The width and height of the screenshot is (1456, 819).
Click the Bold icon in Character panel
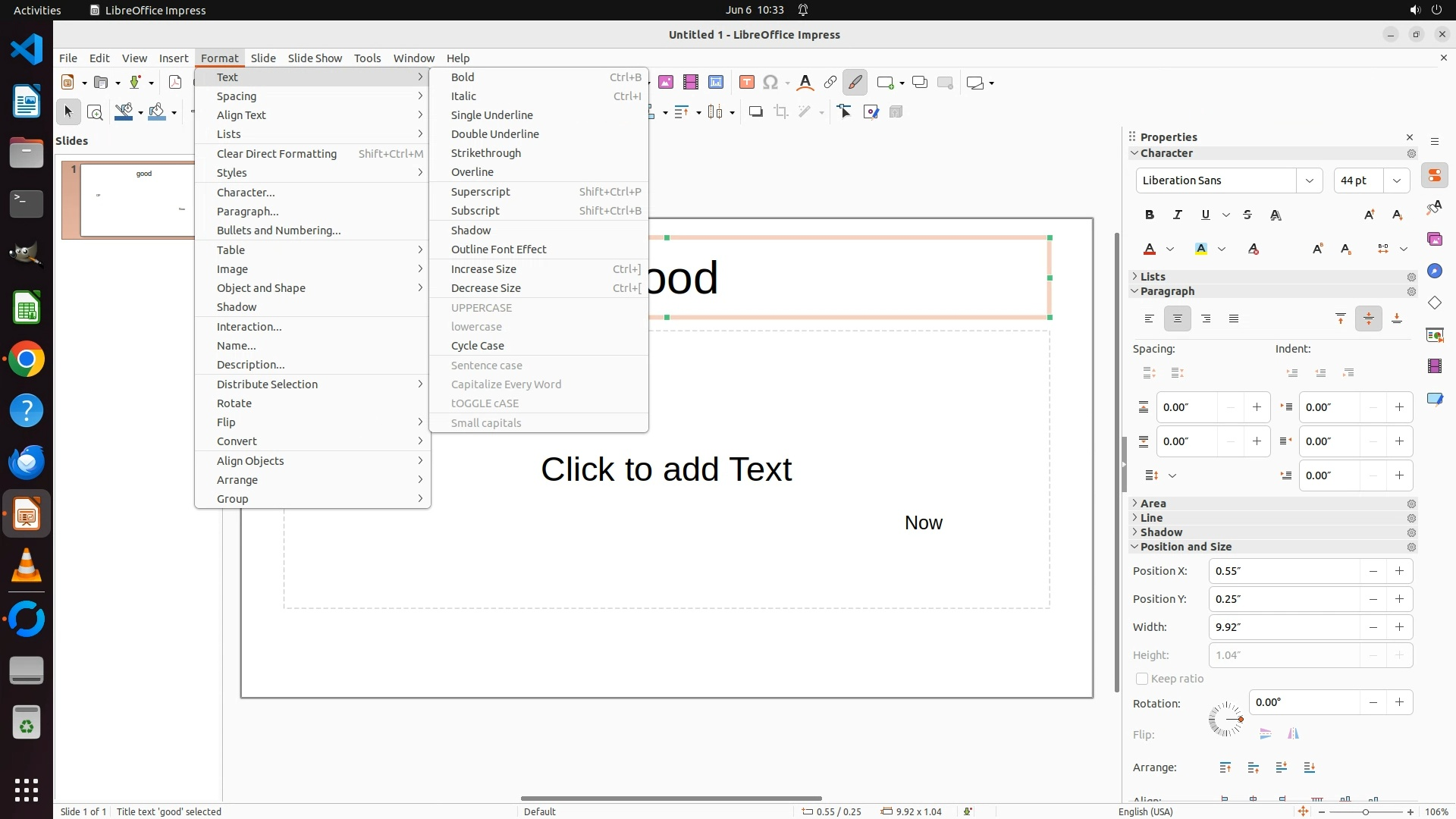click(x=1150, y=215)
